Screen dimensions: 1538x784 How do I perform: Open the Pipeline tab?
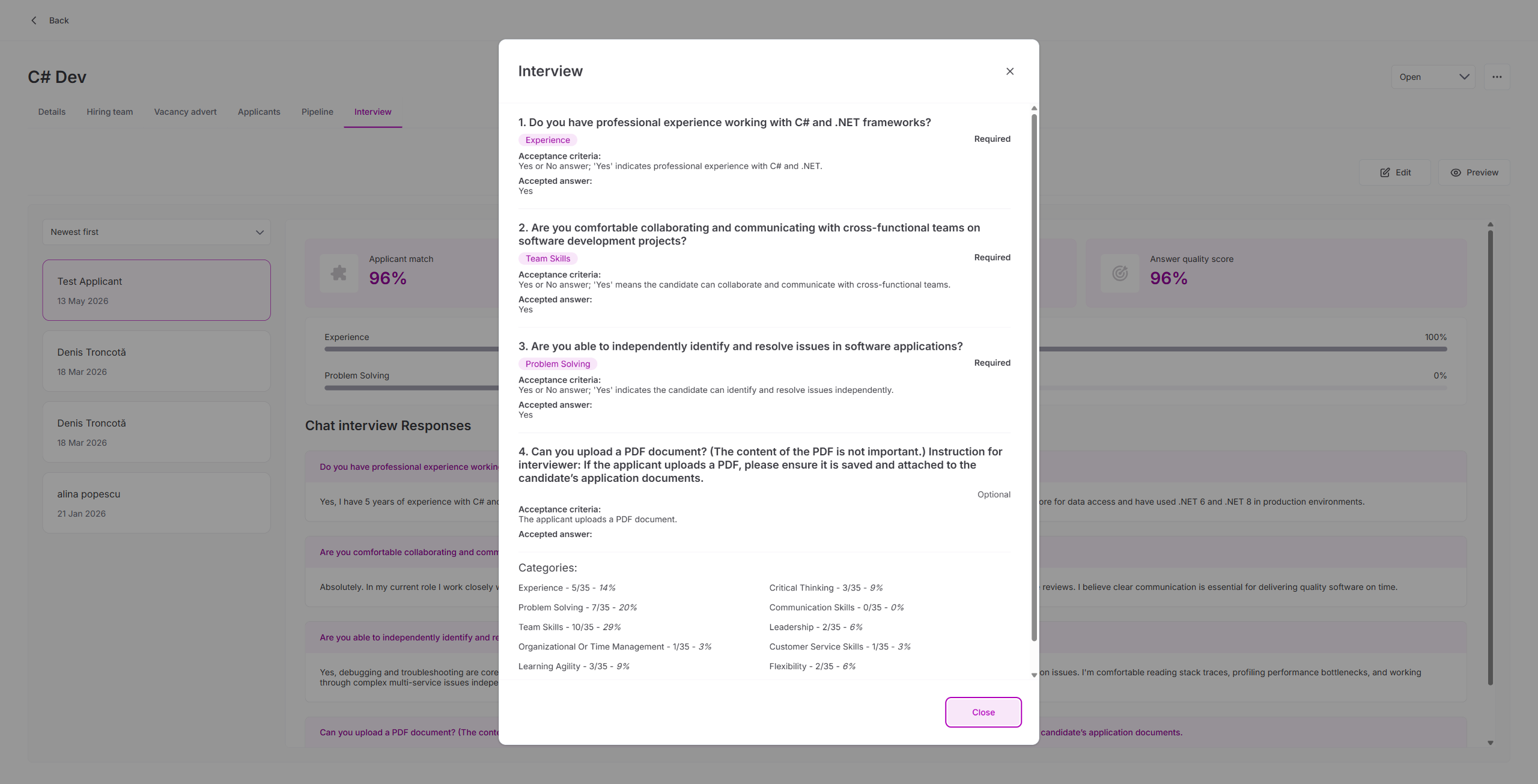[x=317, y=112]
